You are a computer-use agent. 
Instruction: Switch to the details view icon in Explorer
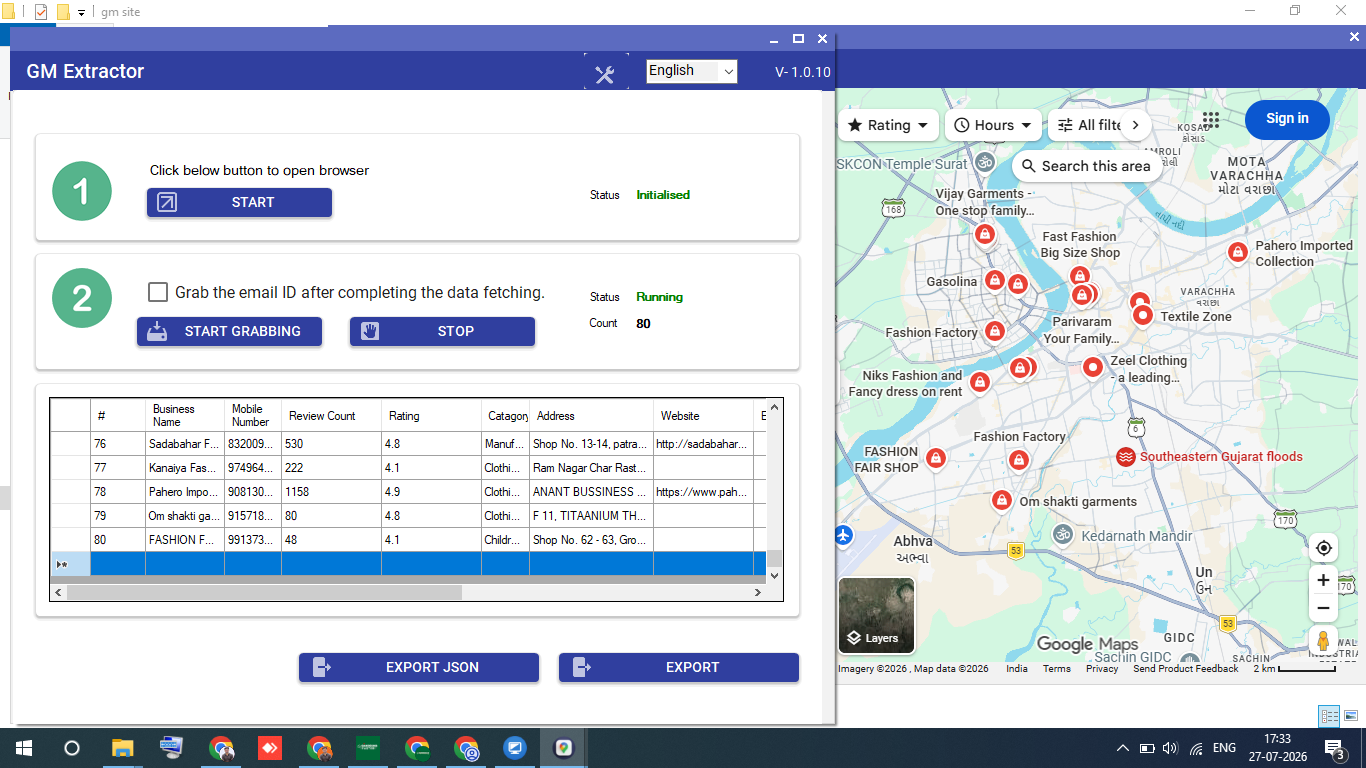(x=1329, y=716)
